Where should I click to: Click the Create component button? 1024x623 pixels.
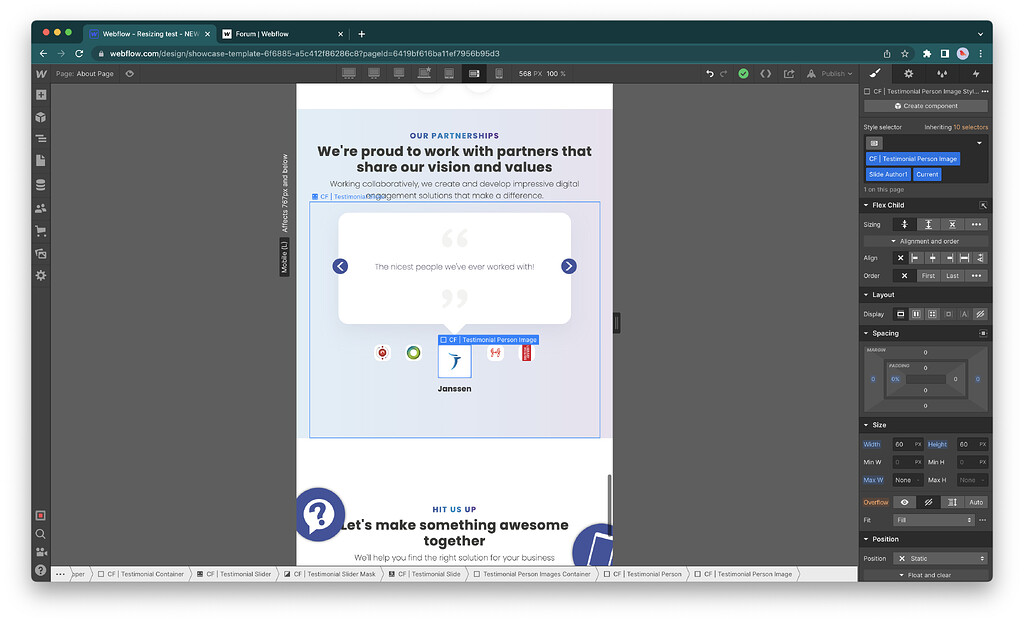[925, 105]
